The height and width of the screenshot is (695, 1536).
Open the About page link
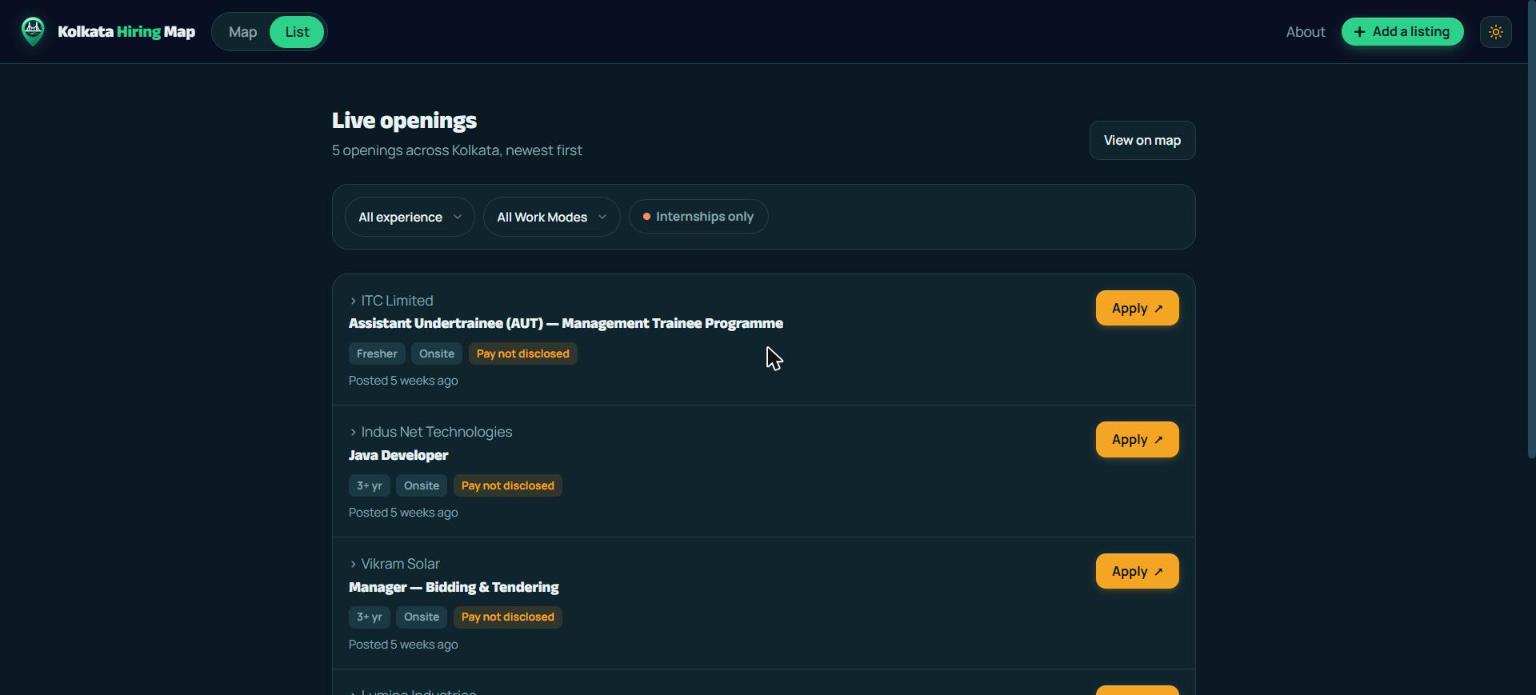click(1305, 32)
